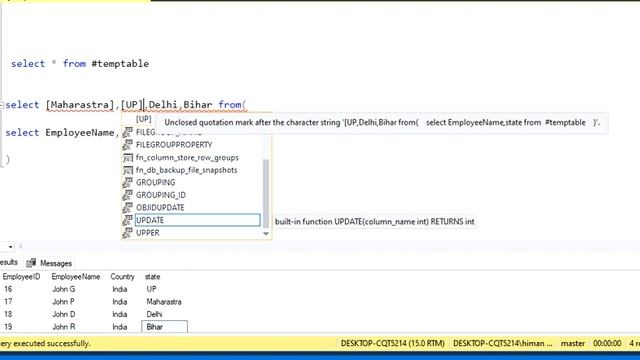Click the 00:00:00 elapsed time status entry
This screenshot has width=640, height=360.
pyautogui.click(x=607, y=343)
